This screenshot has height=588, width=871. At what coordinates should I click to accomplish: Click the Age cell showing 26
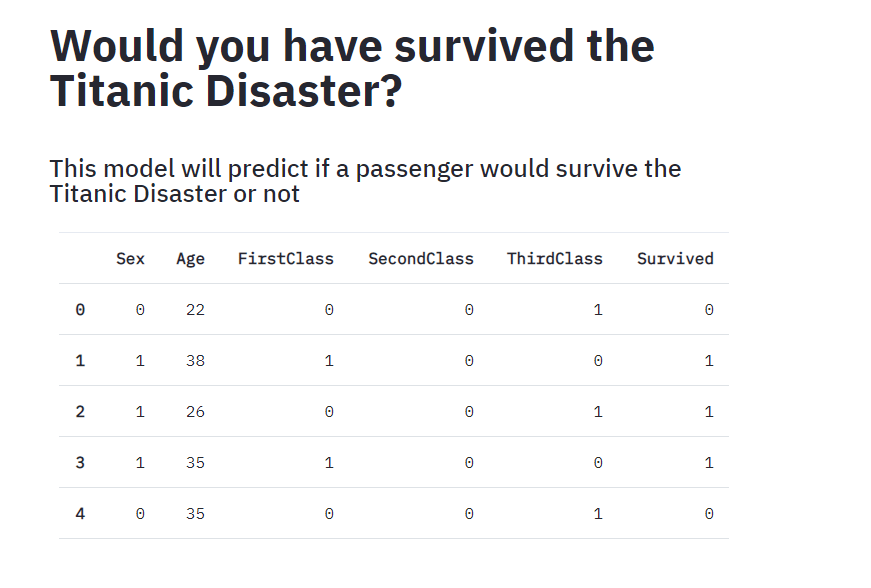point(195,411)
